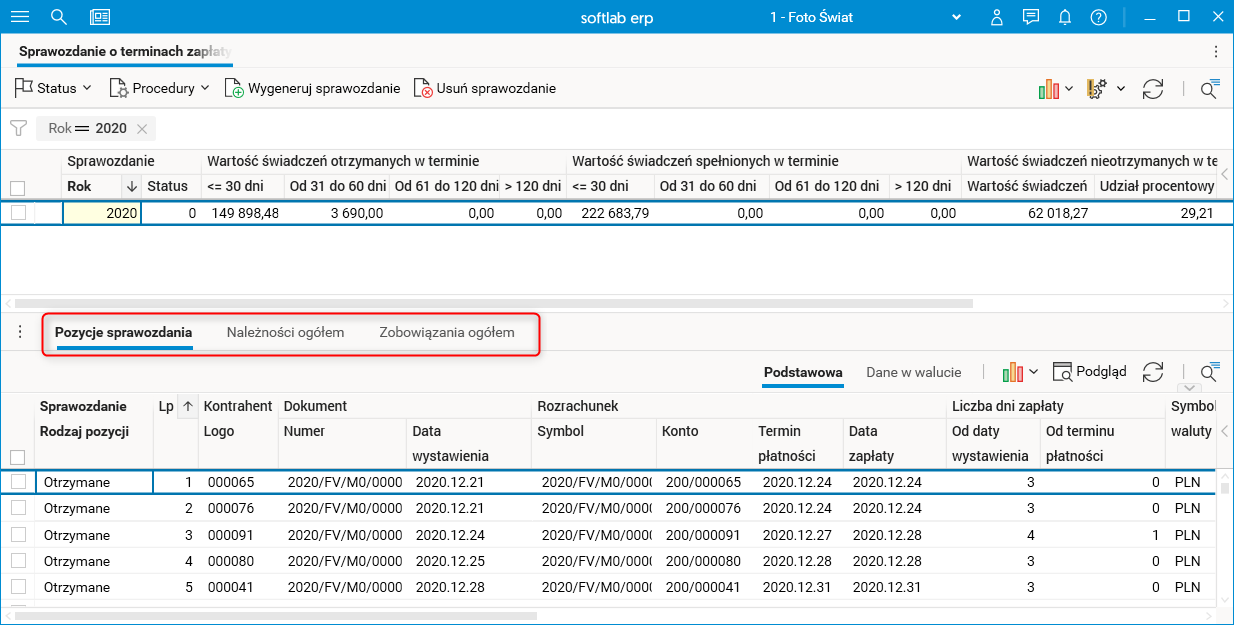This screenshot has height=625, width=1234.
Task: Expand the Procedury dropdown
Action: point(160,88)
